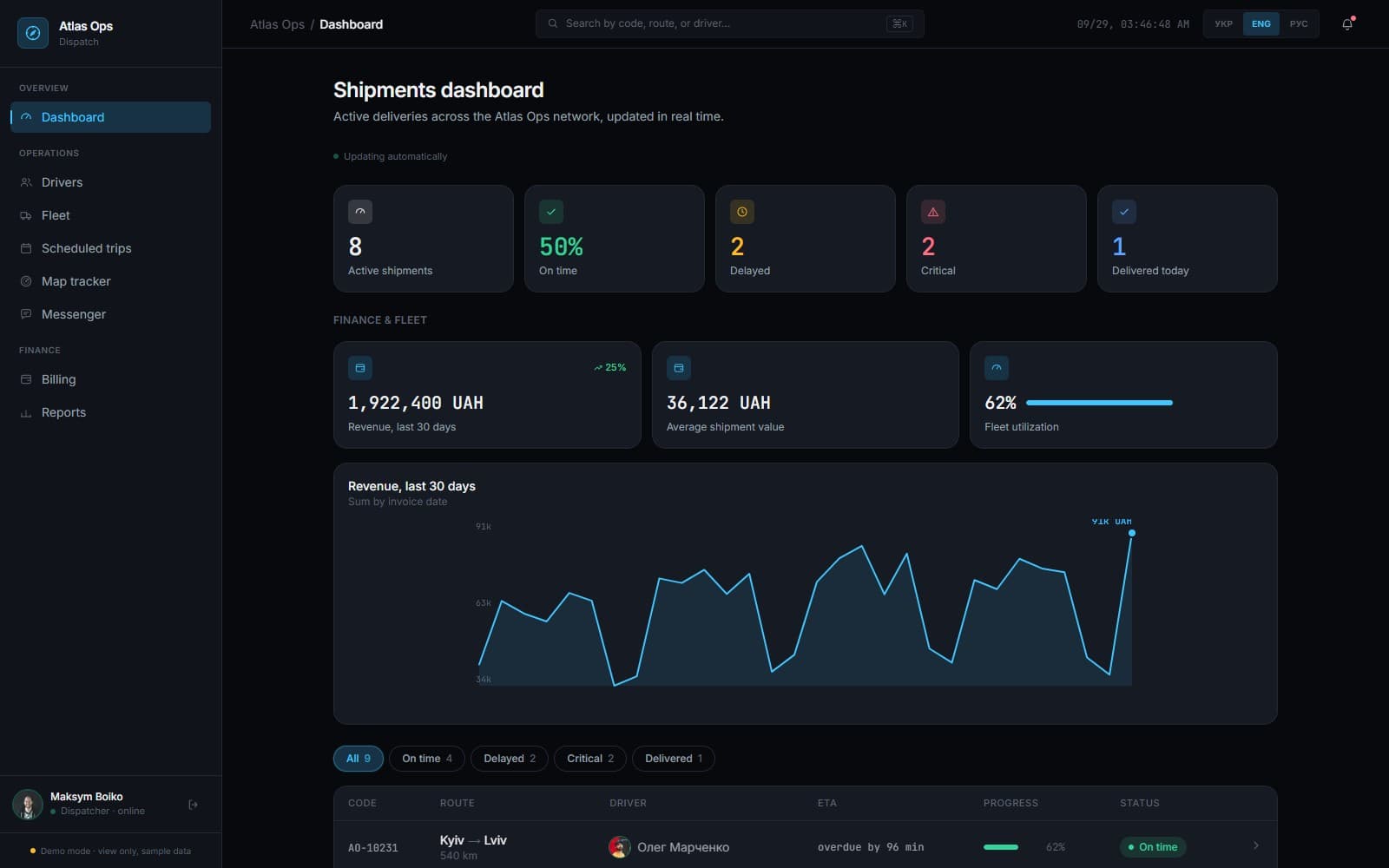Open the 50% On time stat card
Image resolution: width=1389 pixels, height=868 pixels.
615,239
